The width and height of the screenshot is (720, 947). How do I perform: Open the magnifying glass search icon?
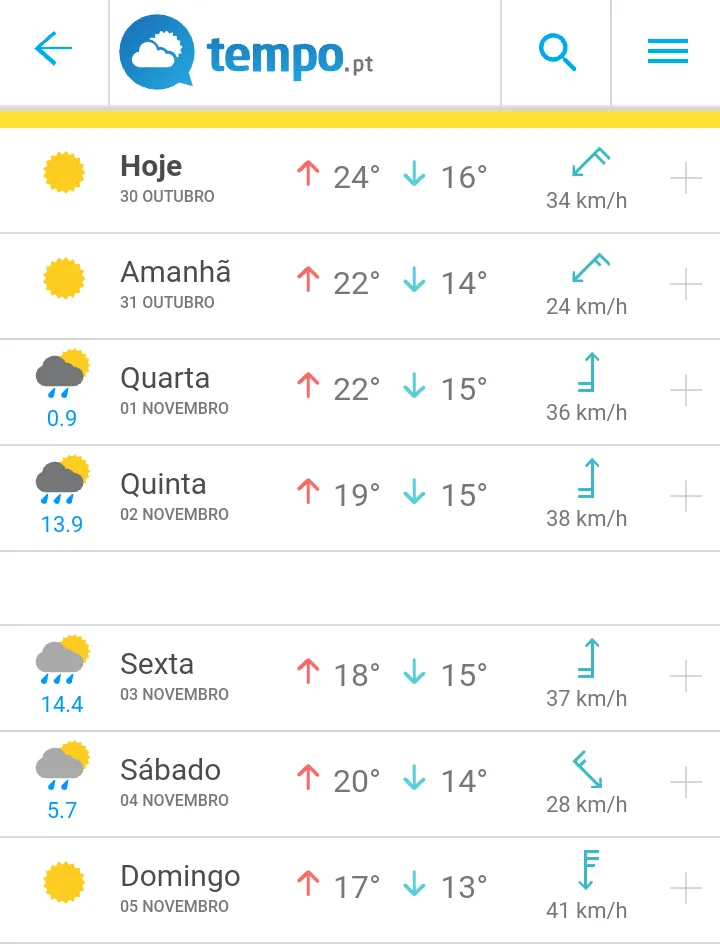557,52
